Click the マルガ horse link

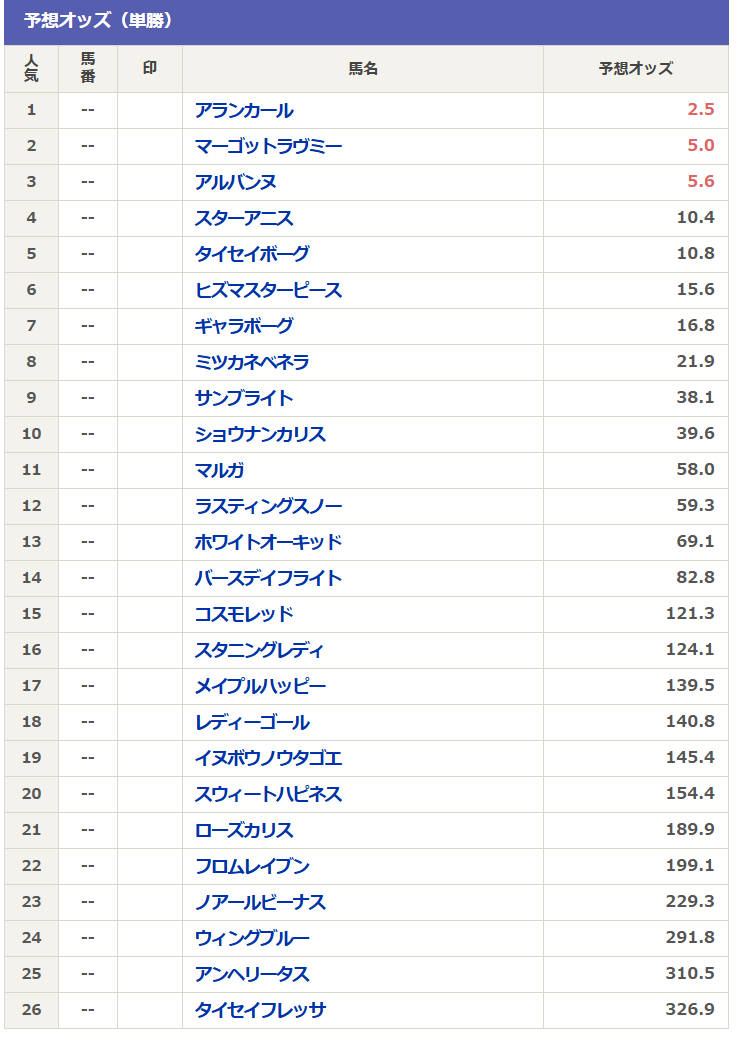[x=220, y=470]
